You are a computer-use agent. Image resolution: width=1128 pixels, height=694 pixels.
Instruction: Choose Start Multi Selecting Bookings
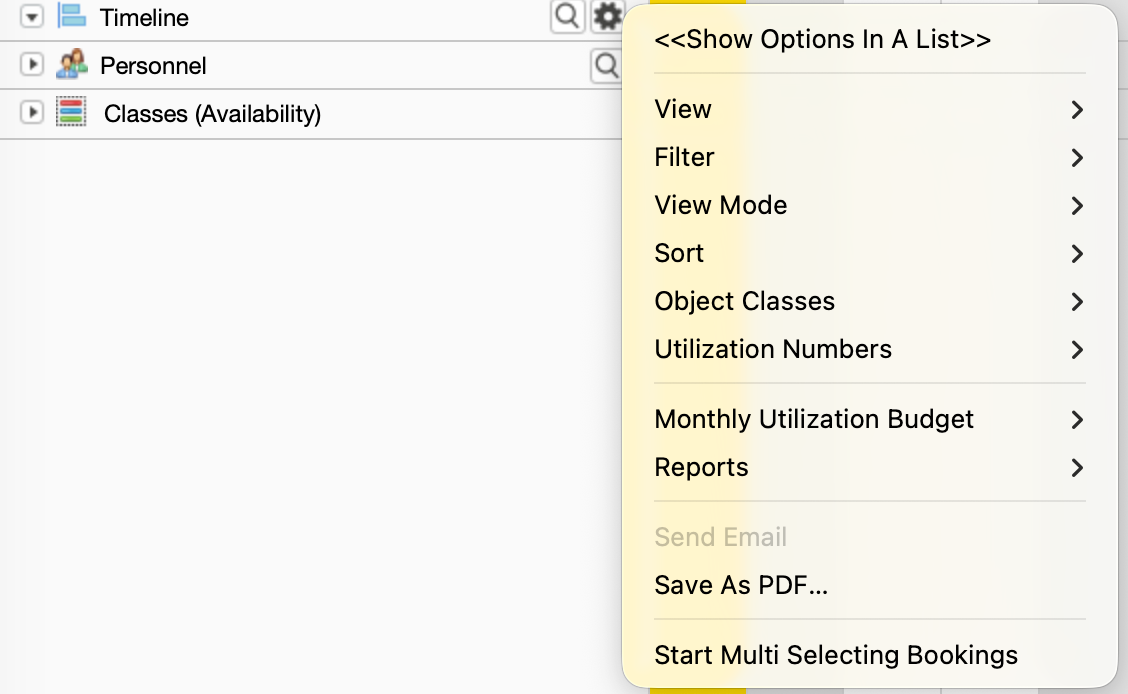point(836,655)
